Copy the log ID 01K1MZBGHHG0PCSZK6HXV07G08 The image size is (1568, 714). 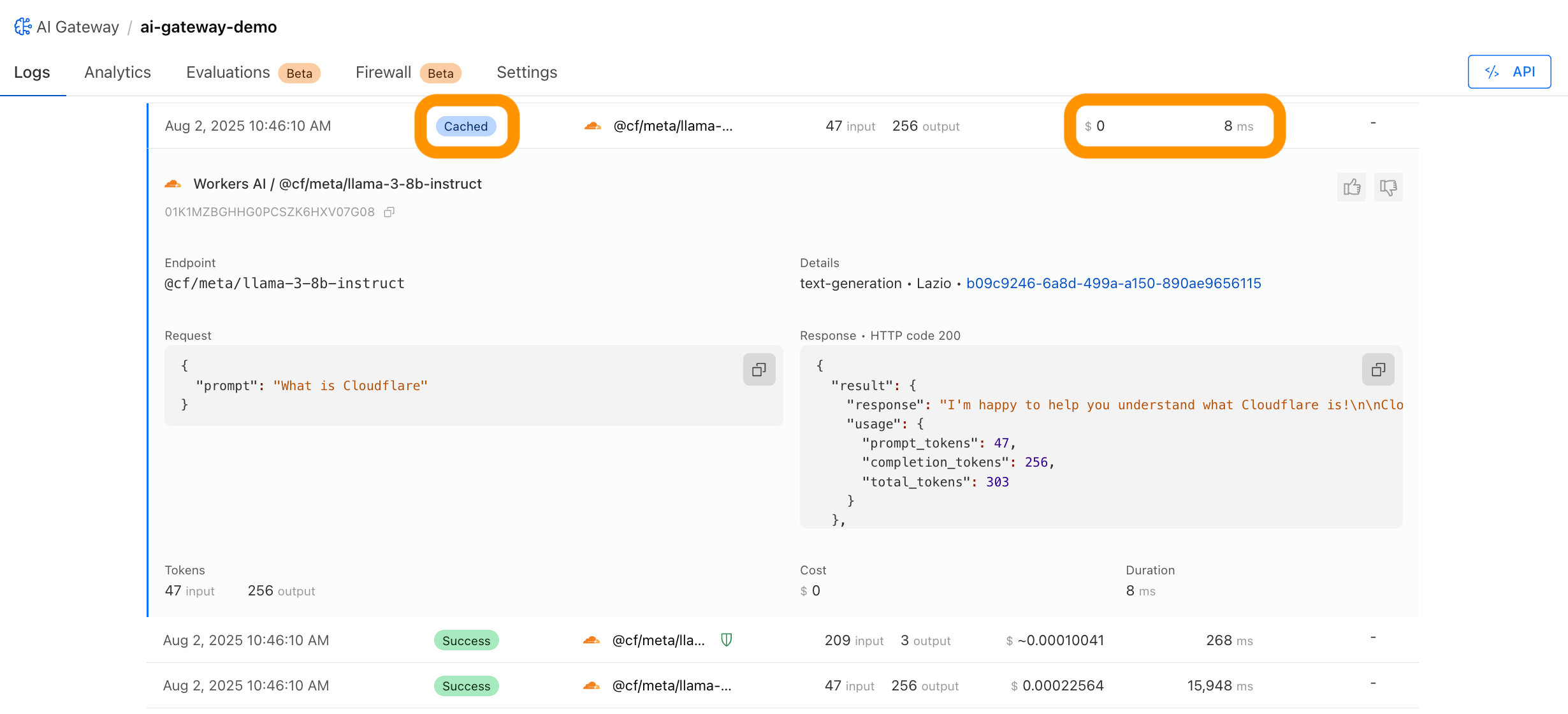click(389, 212)
